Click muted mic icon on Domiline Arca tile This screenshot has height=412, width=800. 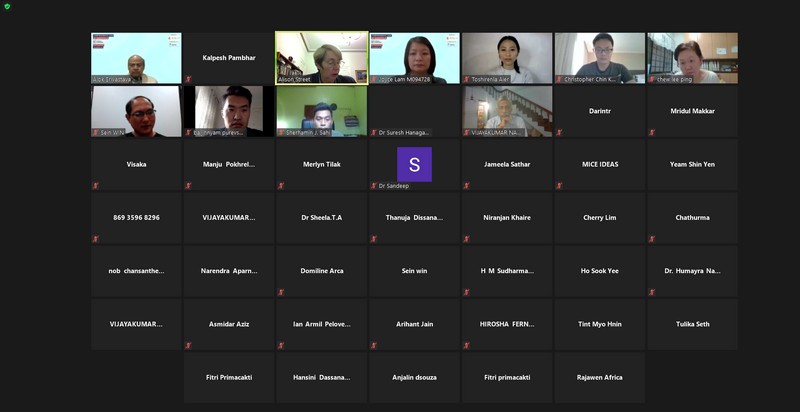click(x=281, y=292)
